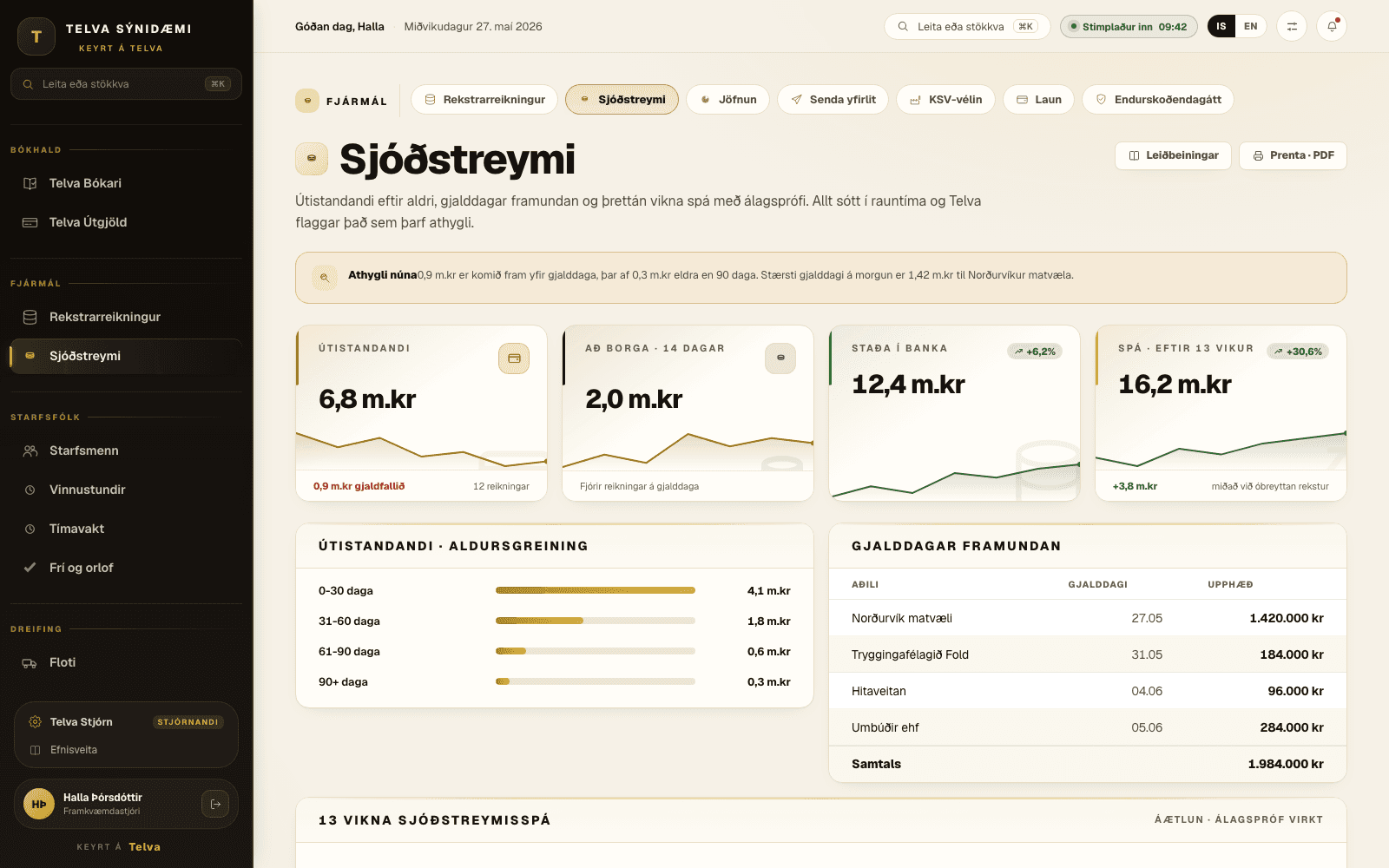Image resolution: width=1389 pixels, height=868 pixels.
Task: Open the KSV-vélin tab
Action: click(x=945, y=100)
